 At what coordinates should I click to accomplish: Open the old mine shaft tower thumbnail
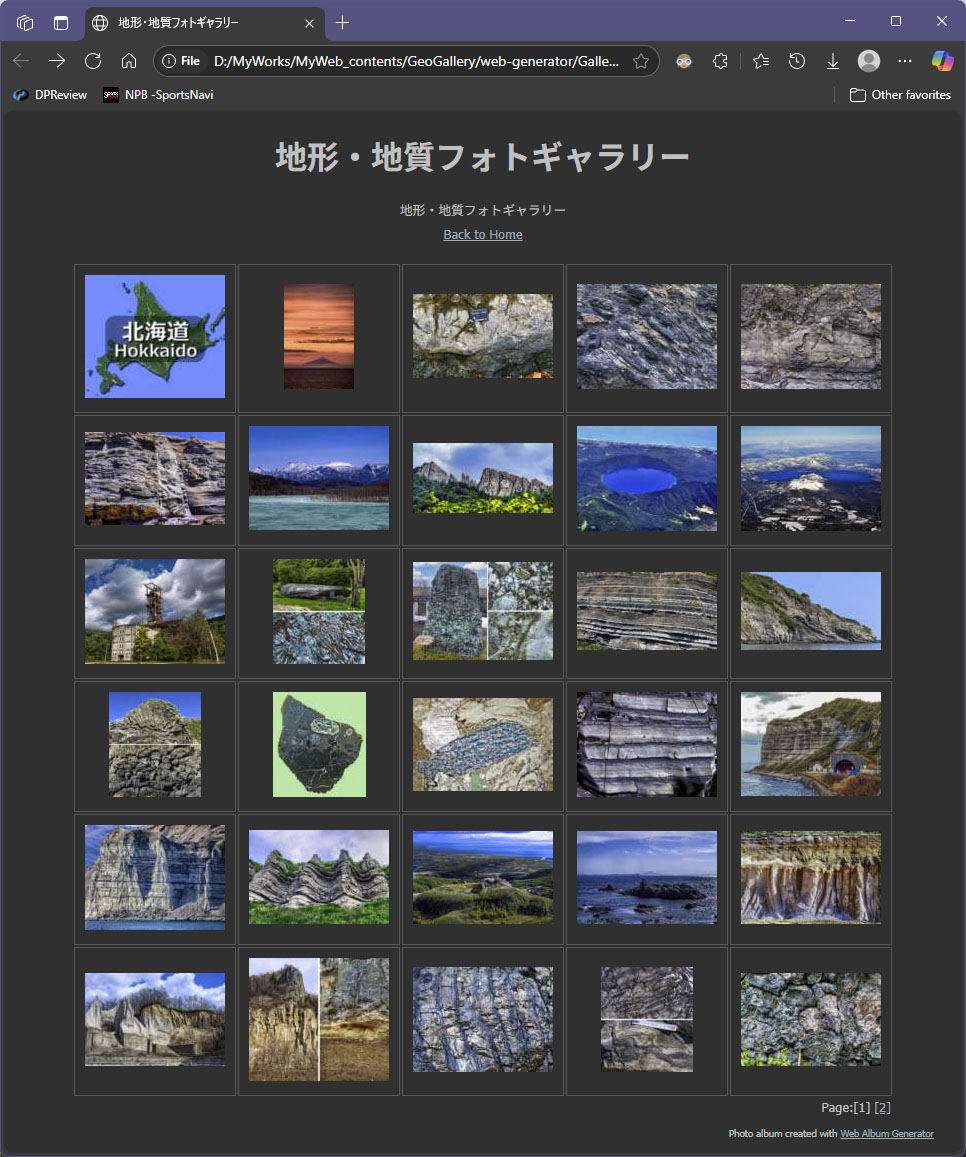155,611
